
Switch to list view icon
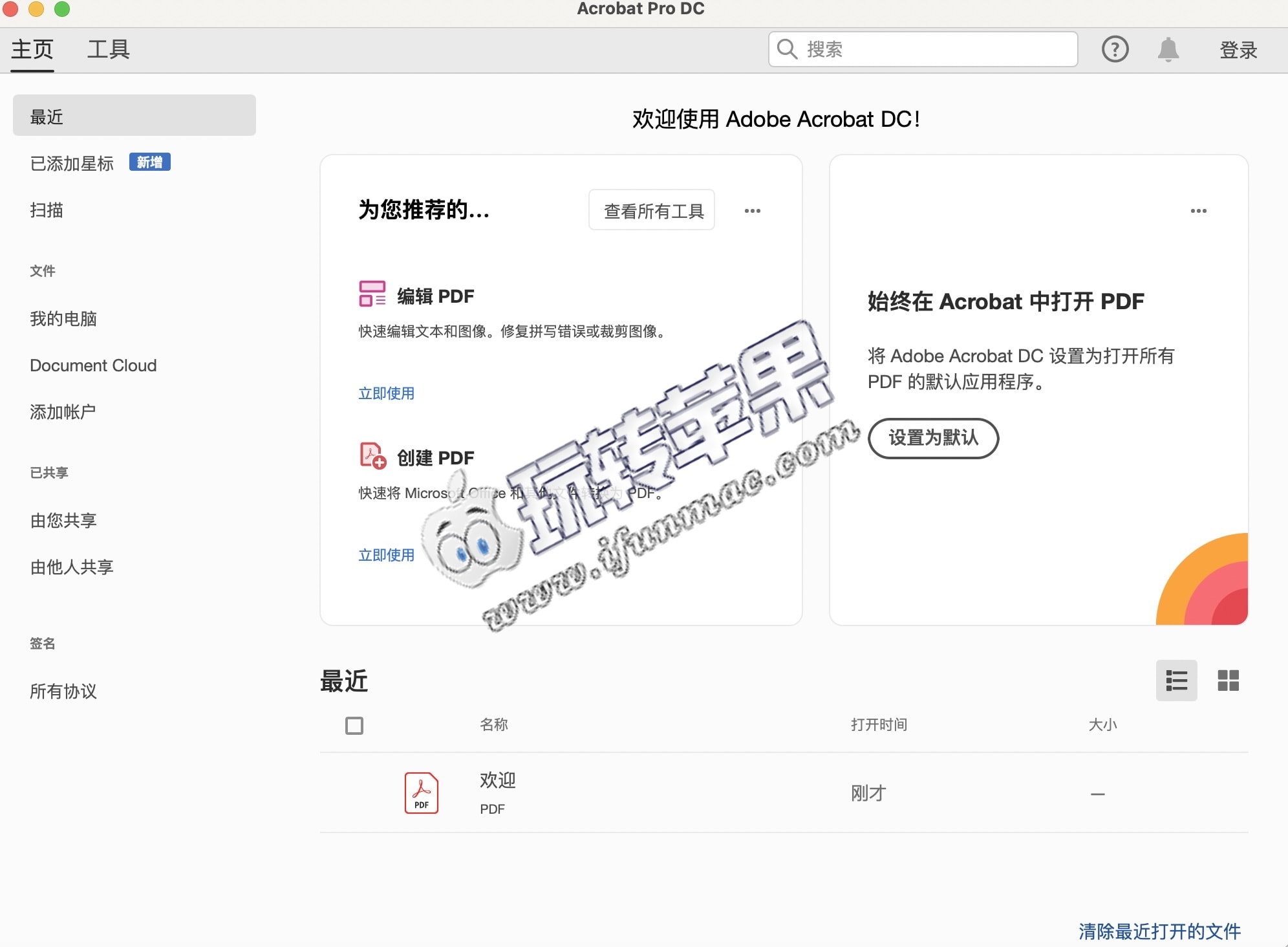(x=1176, y=680)
